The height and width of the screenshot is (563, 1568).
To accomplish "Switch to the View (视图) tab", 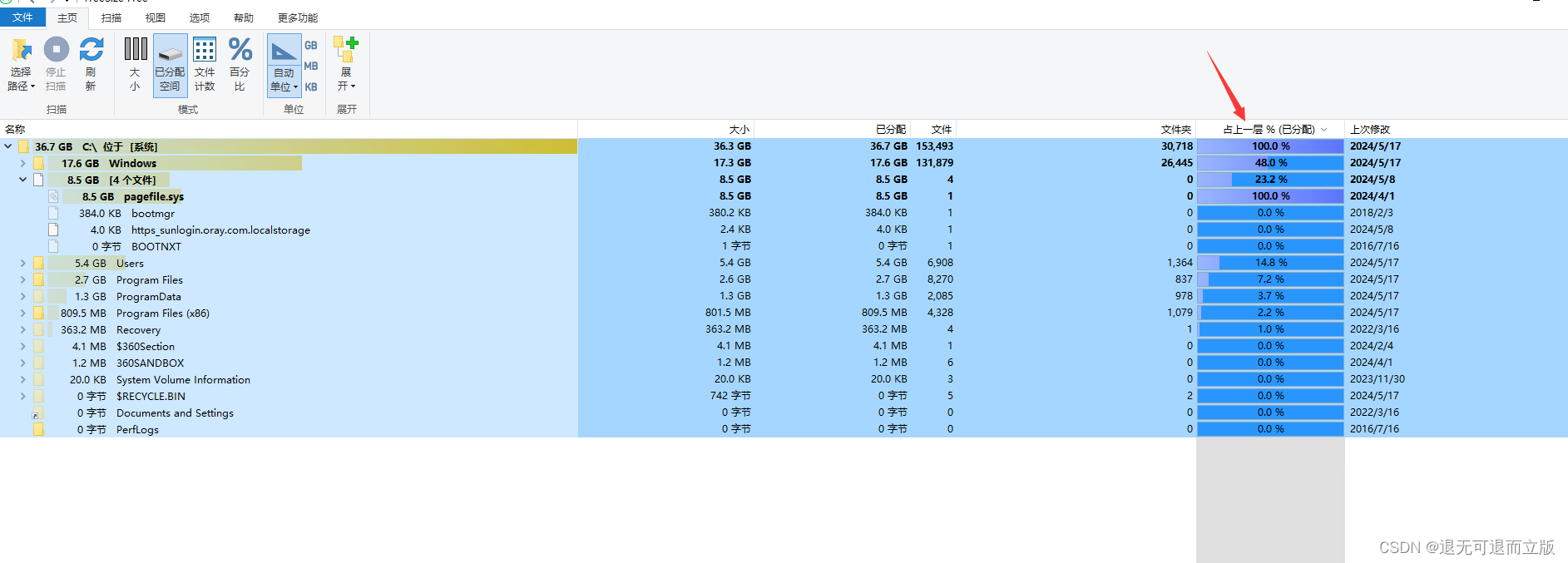I will click(x=155, y=17).
